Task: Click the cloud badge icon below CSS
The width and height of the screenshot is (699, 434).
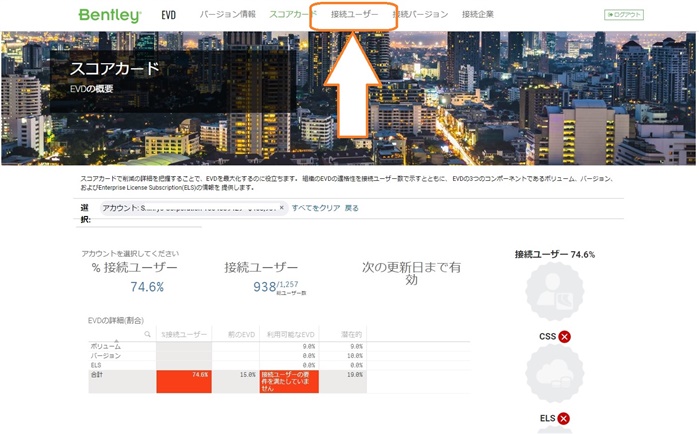Action: point(555,373)
